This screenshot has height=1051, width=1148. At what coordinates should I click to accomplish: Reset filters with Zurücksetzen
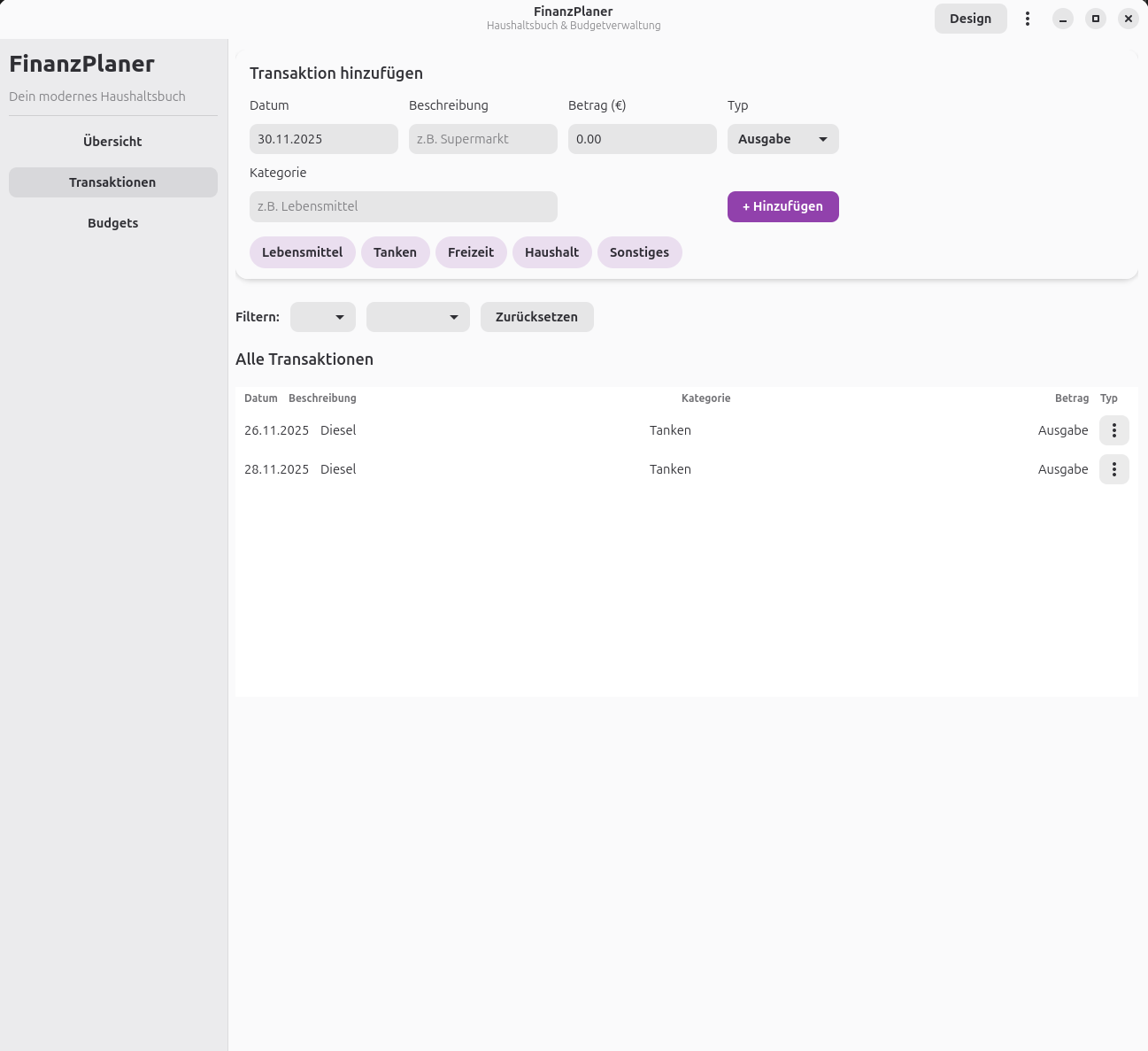click(x=536, y=317)
